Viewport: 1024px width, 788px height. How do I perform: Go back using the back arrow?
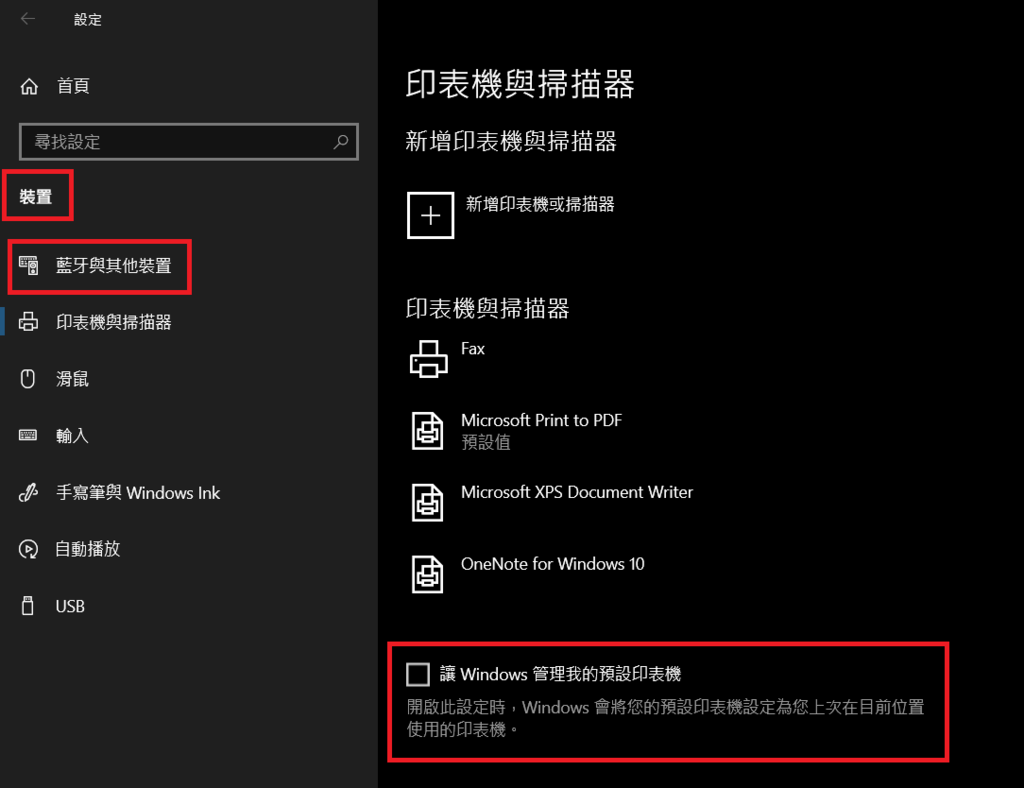pos(28,19)
